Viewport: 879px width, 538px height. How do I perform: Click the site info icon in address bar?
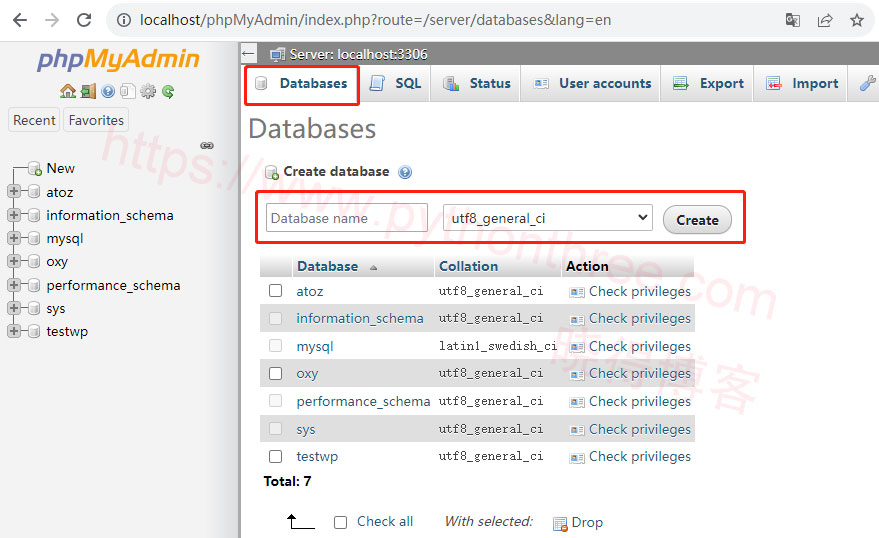click(x=124, y=20)
